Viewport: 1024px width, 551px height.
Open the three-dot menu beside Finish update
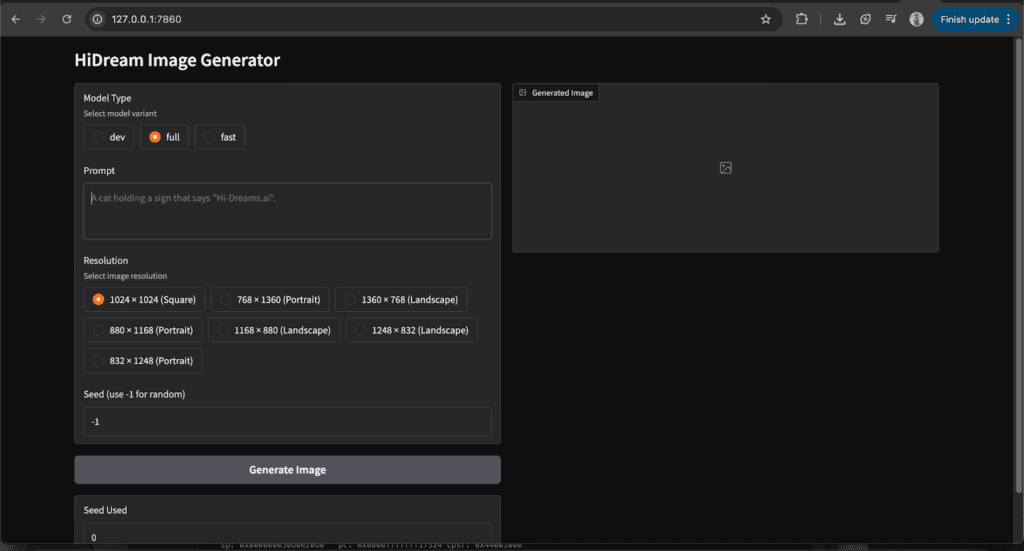(1009, 20)
